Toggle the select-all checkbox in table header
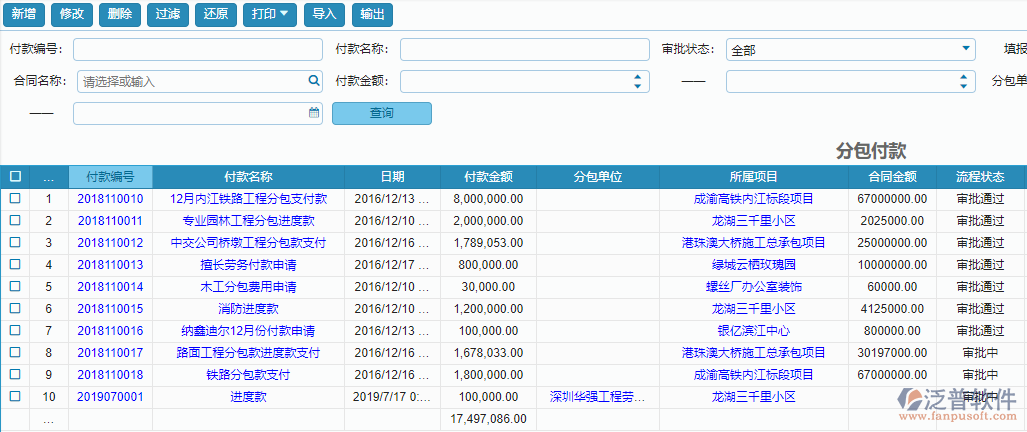 point(15,177)
